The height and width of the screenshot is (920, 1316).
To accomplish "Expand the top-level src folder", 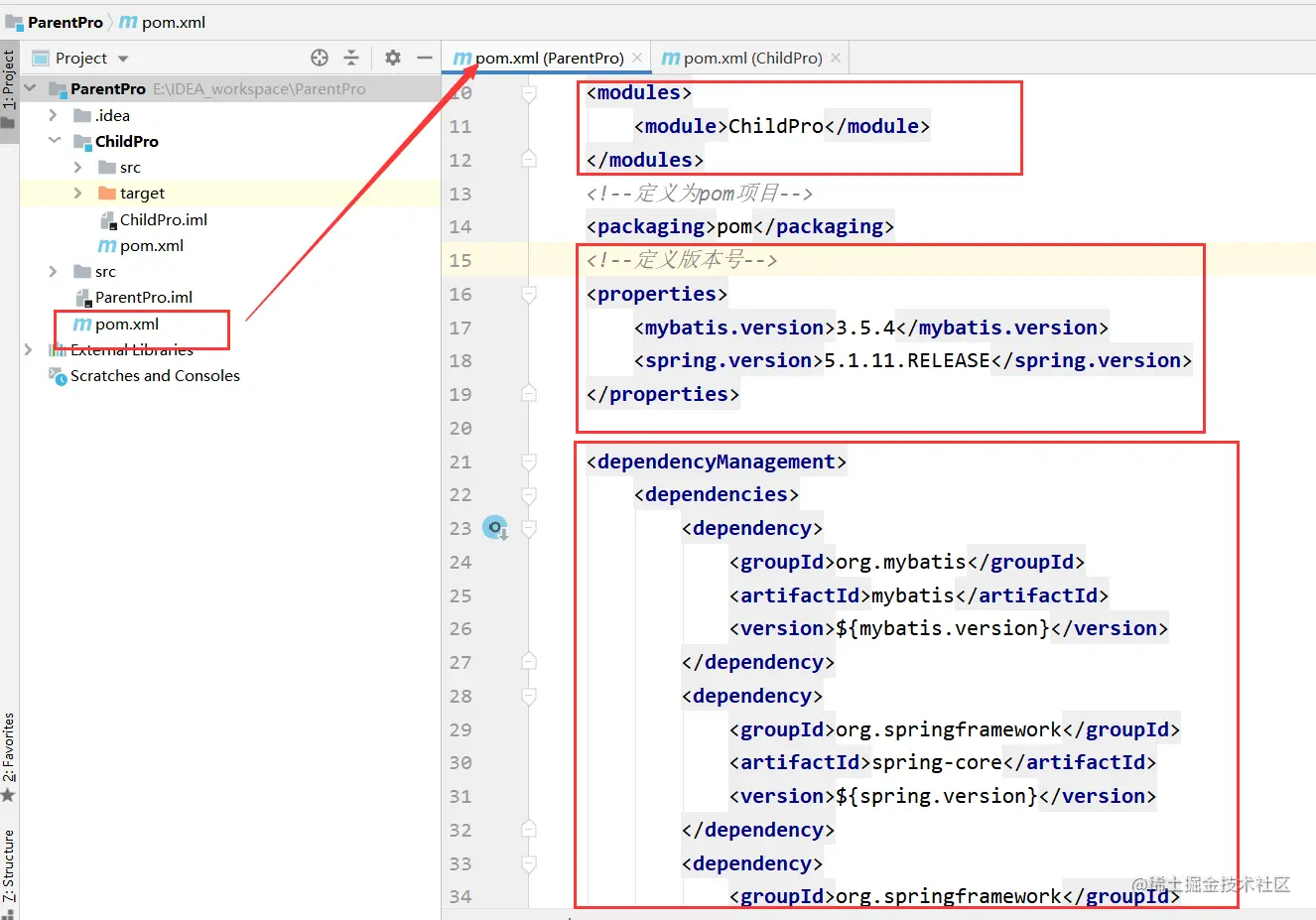I will coord(54,271).
